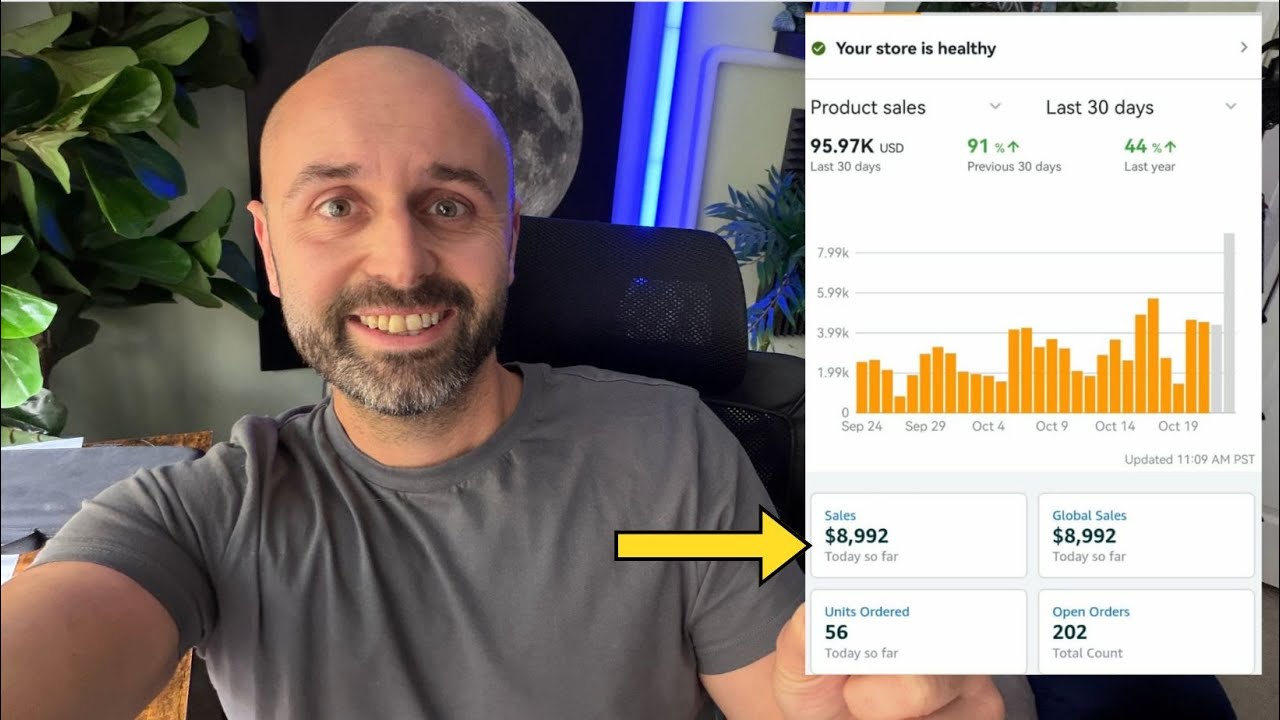Viewport: 1280px width, 720px height.
Task: Select the Previous 30 days comparison label
Action: pyautogui.click(x=1014, y=167)
